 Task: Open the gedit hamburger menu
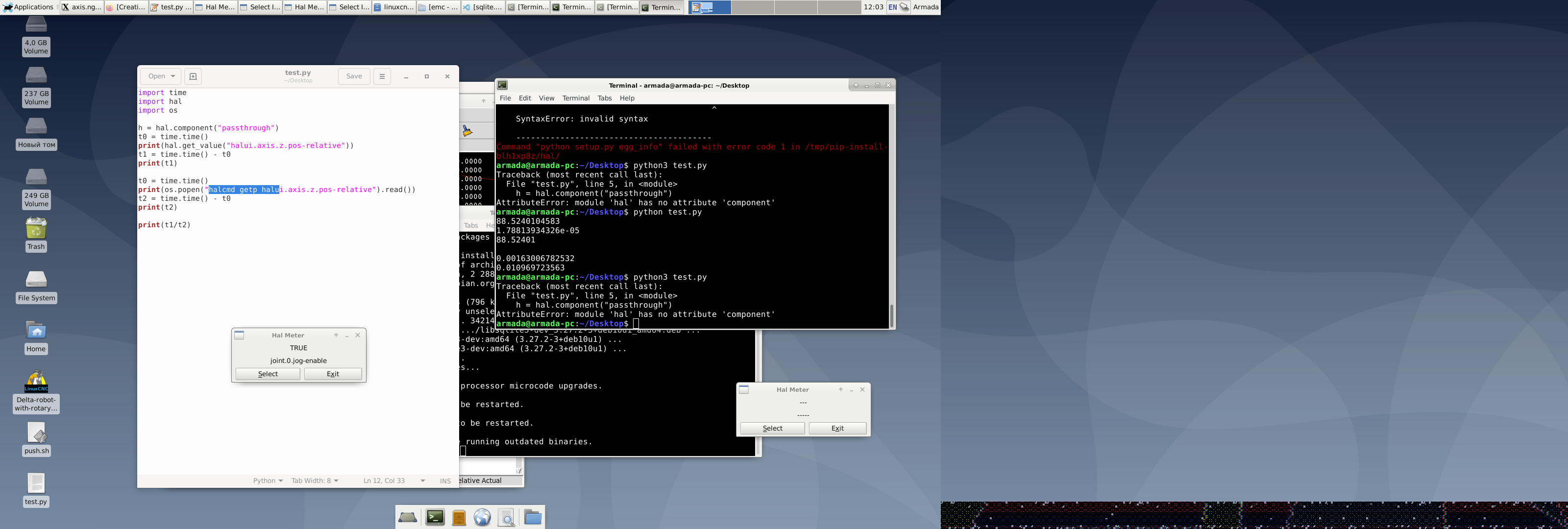[382, 76]
